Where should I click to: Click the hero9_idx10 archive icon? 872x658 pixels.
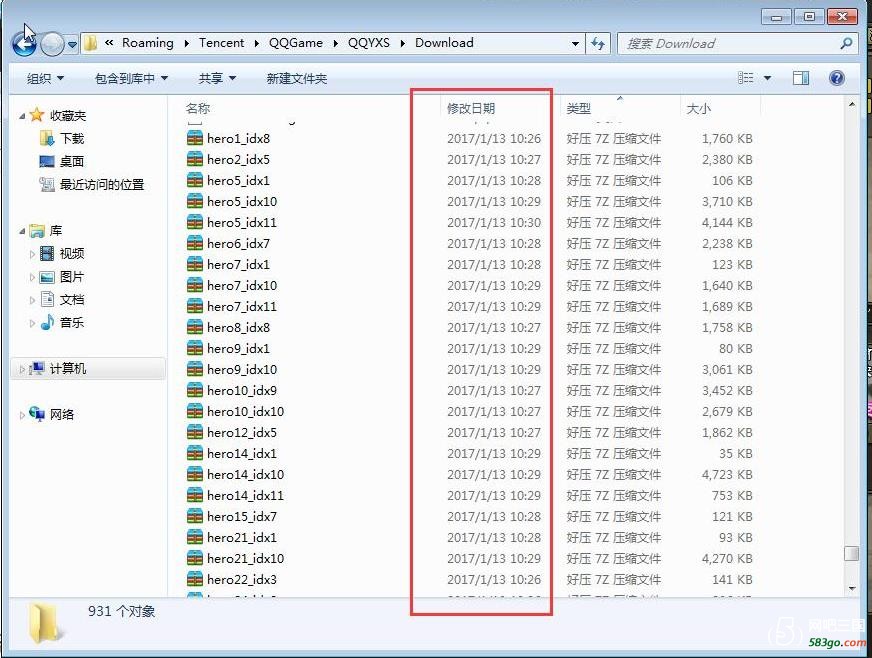(x=195, y=369)
